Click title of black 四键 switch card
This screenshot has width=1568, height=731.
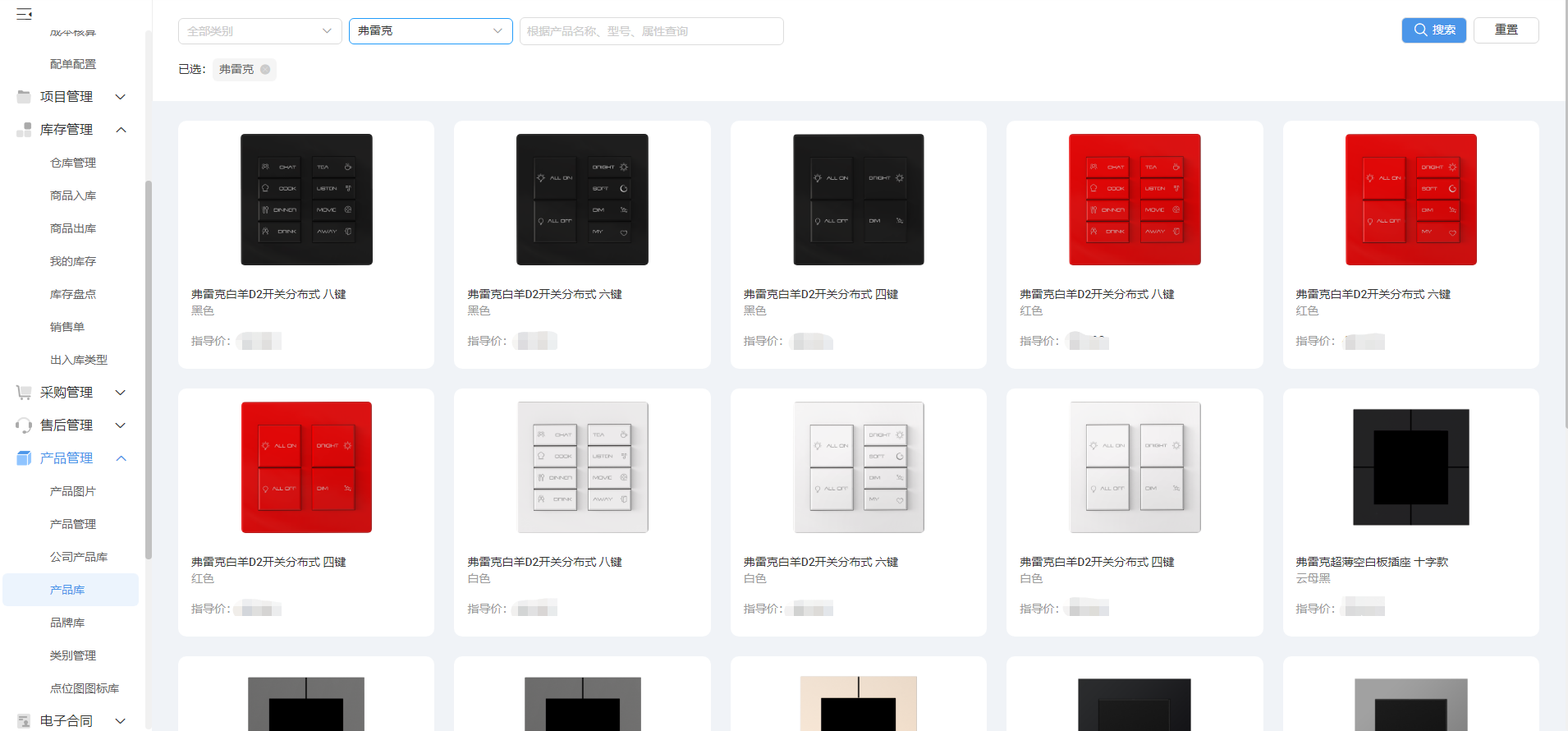click(821, 294)
